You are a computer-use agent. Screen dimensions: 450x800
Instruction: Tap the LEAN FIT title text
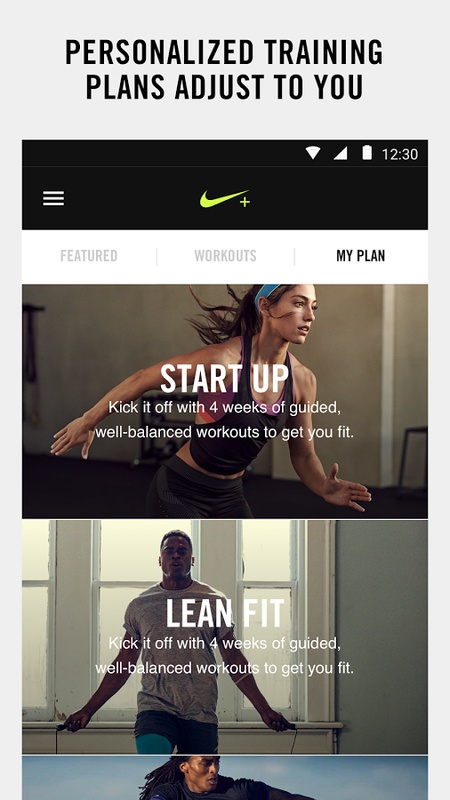[x=224, y=614]
